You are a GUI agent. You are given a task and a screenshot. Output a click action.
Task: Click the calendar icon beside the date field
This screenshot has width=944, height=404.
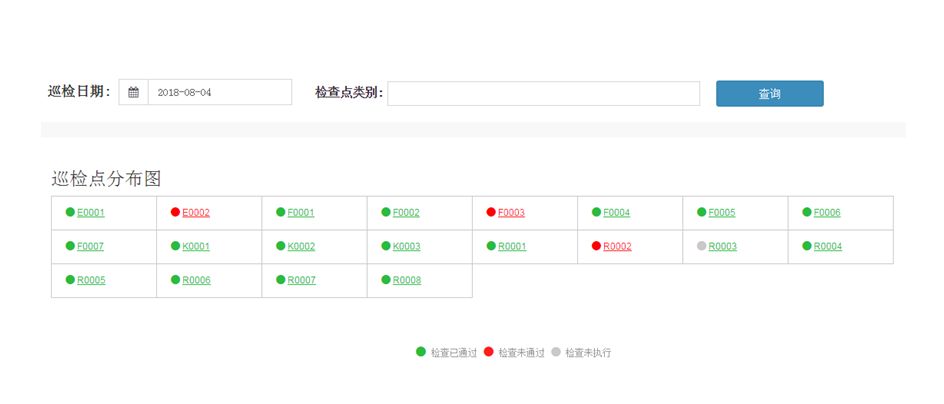(x=134, y=93)
